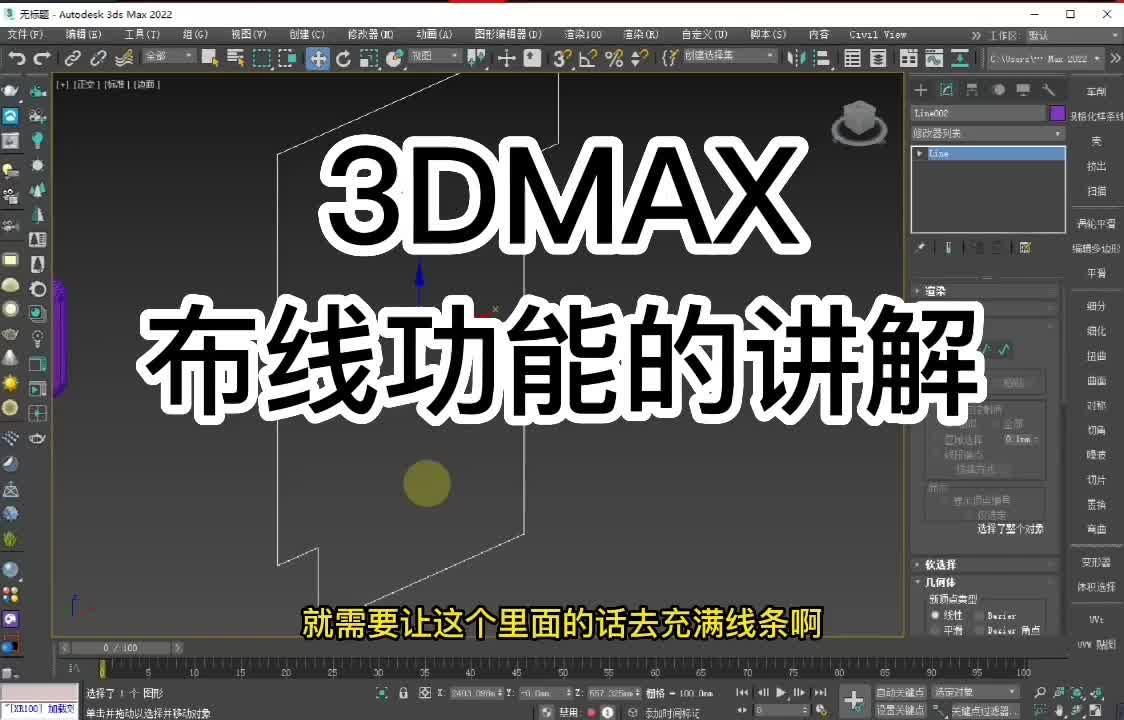The width and height of the screenshot is (1124, 720).
Task: Select the 线性 radio button
Action: pyautogui.click(x=936, y=616)
